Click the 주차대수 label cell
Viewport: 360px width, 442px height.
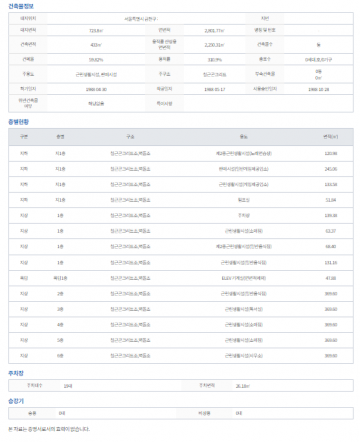click(35, 385)
